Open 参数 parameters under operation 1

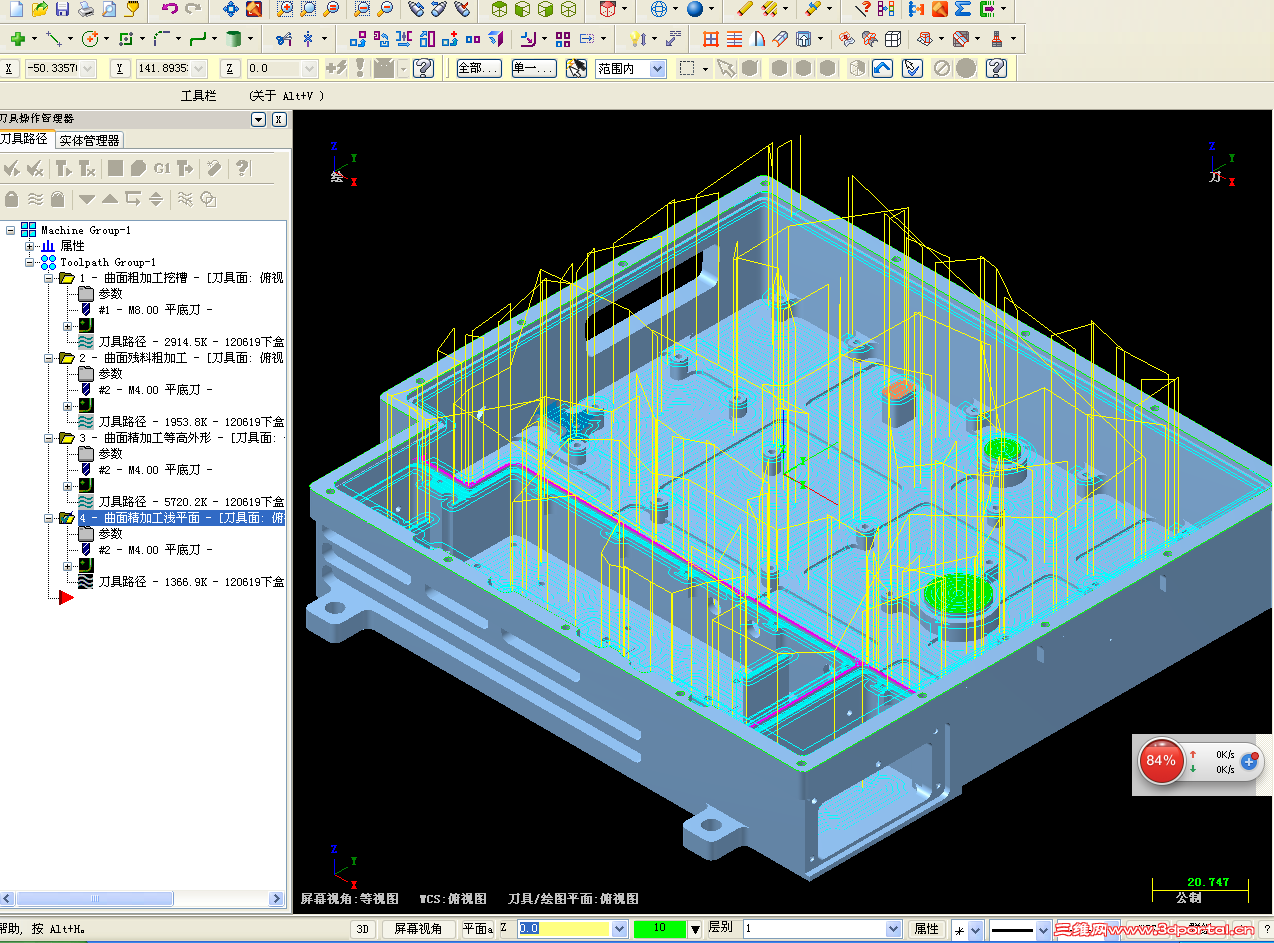110,294
